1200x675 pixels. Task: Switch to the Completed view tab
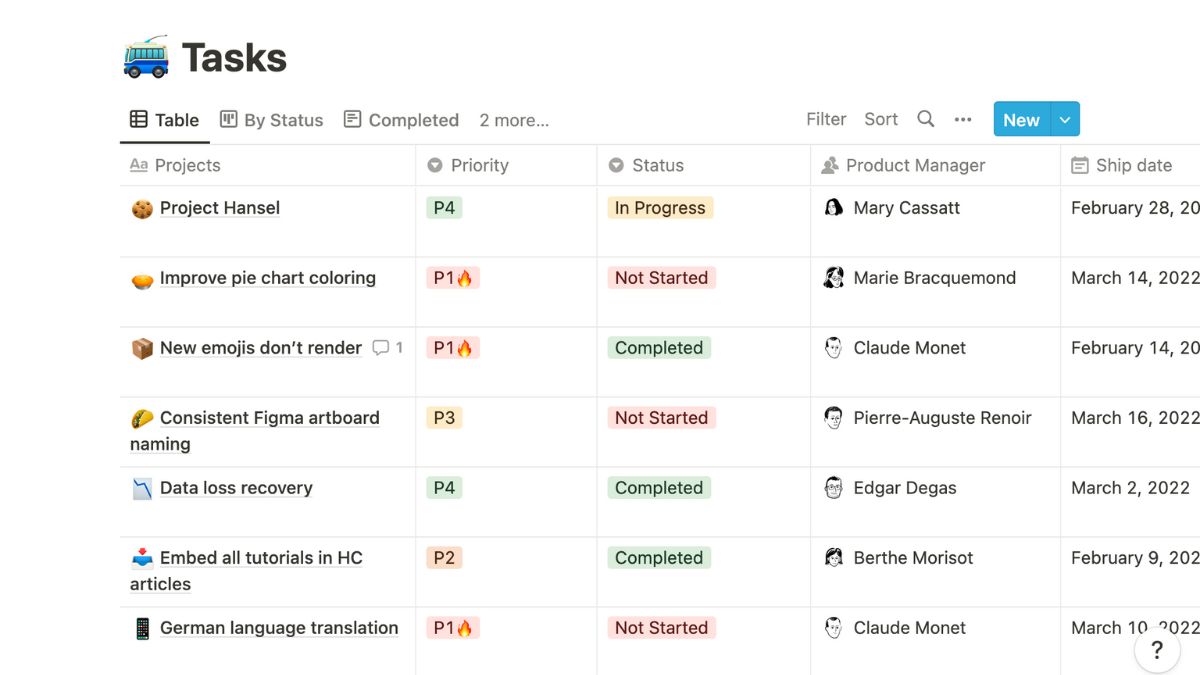[401, 120]
